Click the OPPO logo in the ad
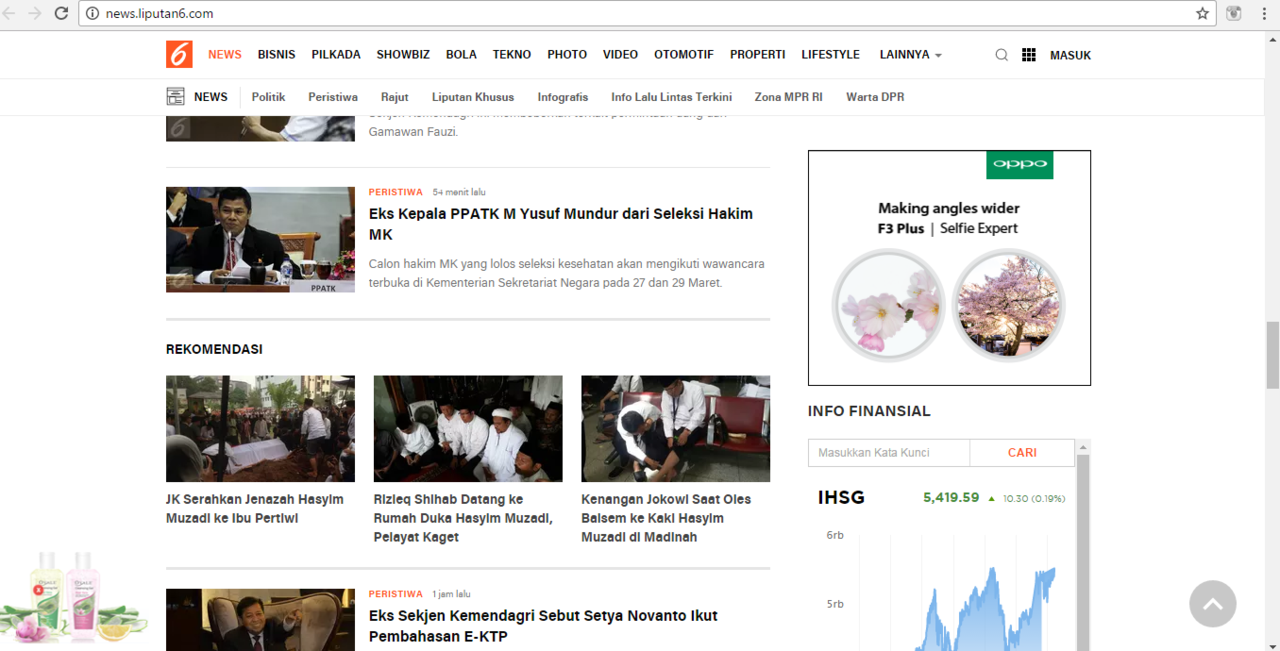This screenshot has height=651, width=1280. [1020, 165]
